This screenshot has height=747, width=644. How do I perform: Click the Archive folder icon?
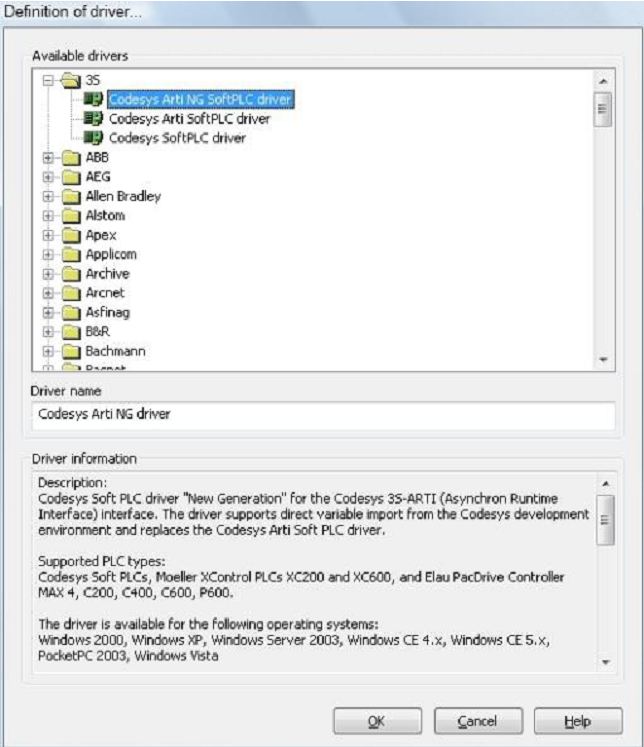pos(71,274)
